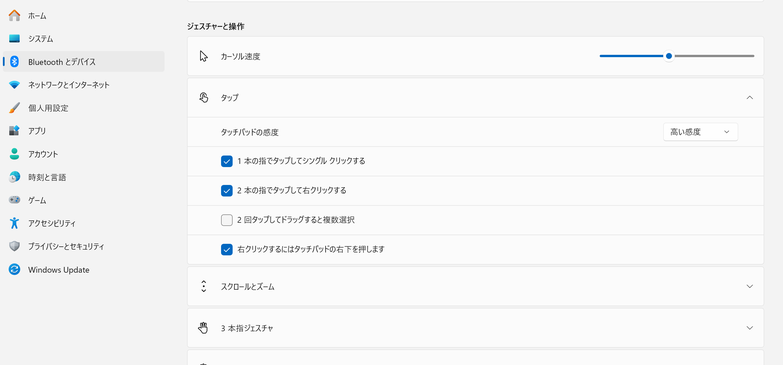Click the network Wi-Fi icon
Image resolution: width=783 pixels, height=365 pixels.
pos(14,85)
